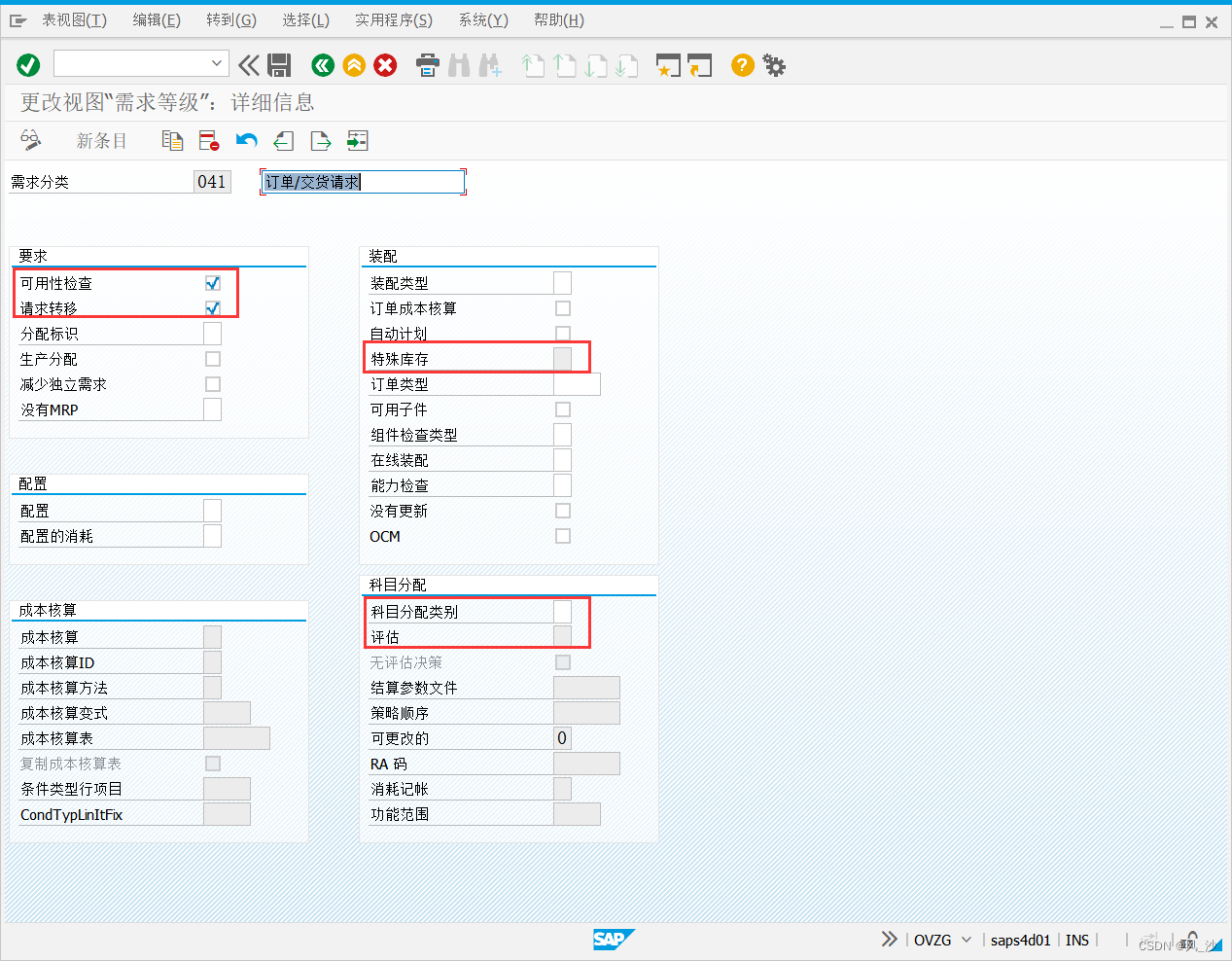Select the Copy As document icon
Viewport: 1232px width, 961px height.
172,140
